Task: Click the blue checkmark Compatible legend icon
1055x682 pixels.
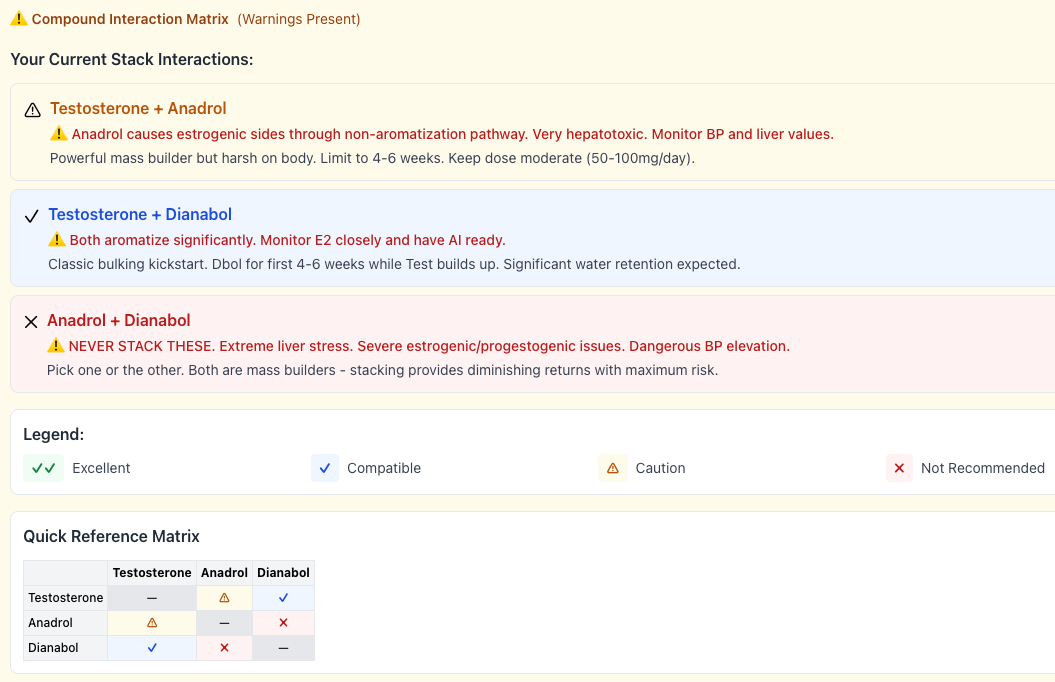Action: click(324, 468)
